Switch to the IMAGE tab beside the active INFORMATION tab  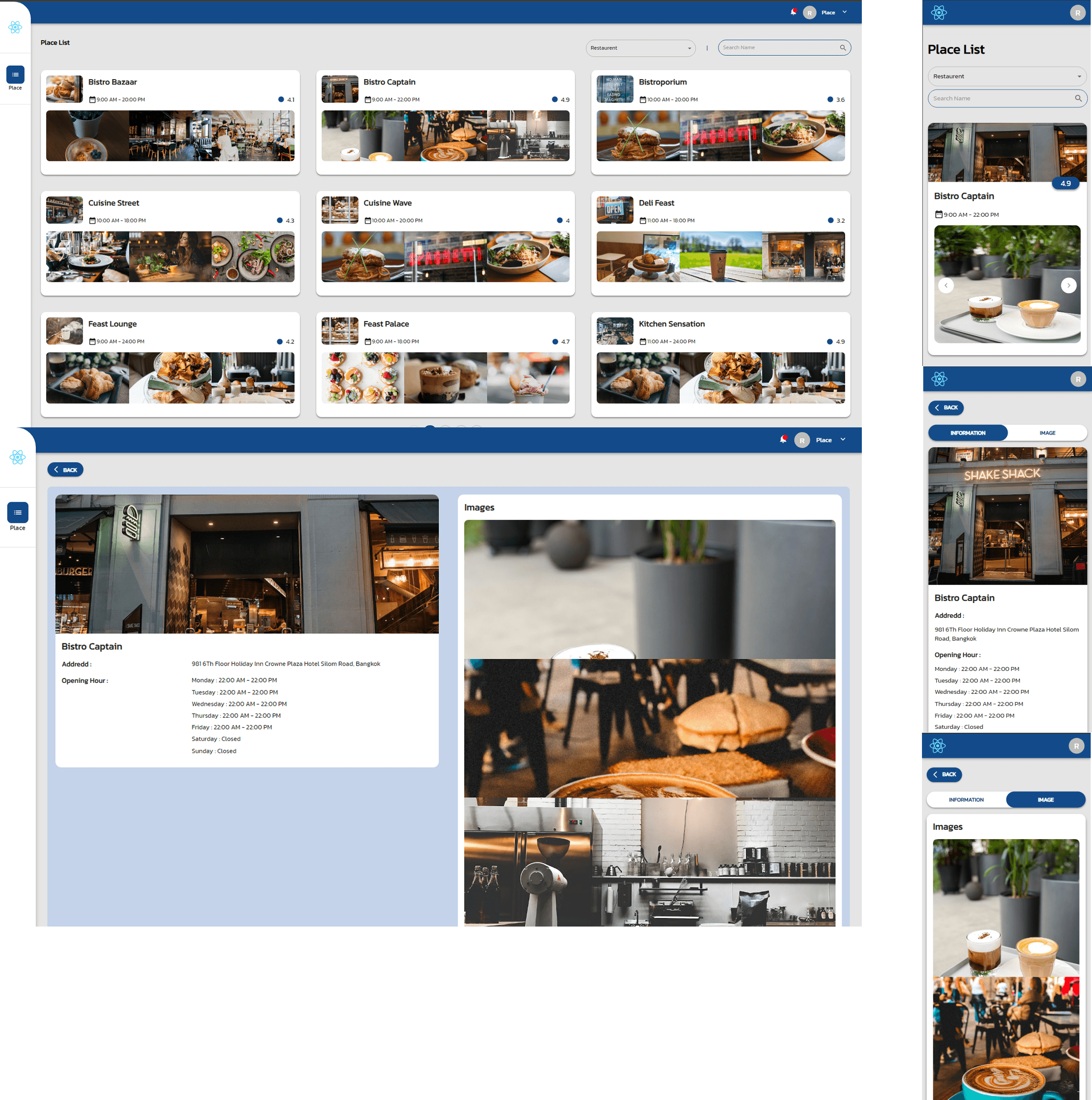click(x=1047, y=433)
